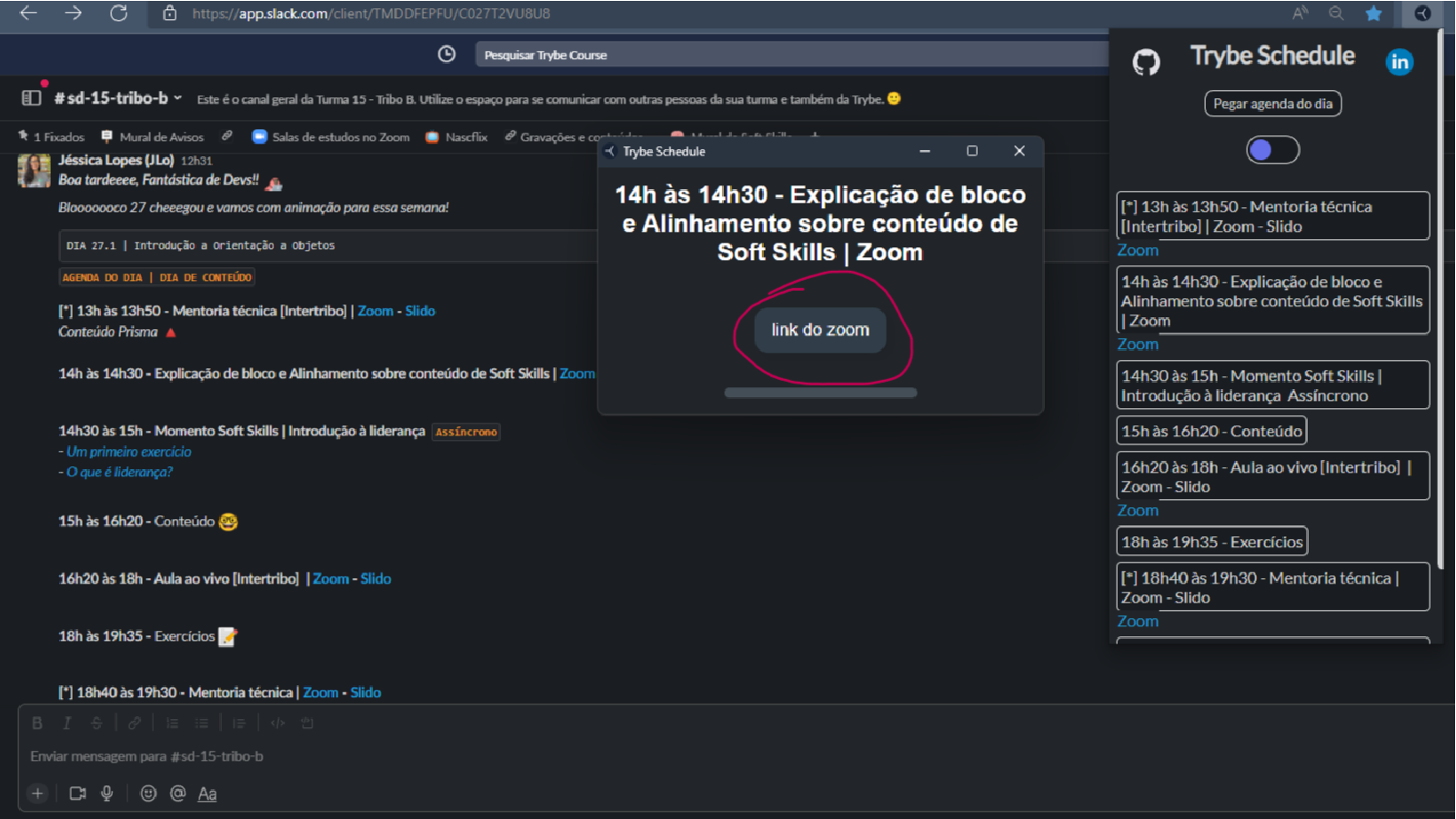Start an ordered list in the composer

tap(172, 724)
